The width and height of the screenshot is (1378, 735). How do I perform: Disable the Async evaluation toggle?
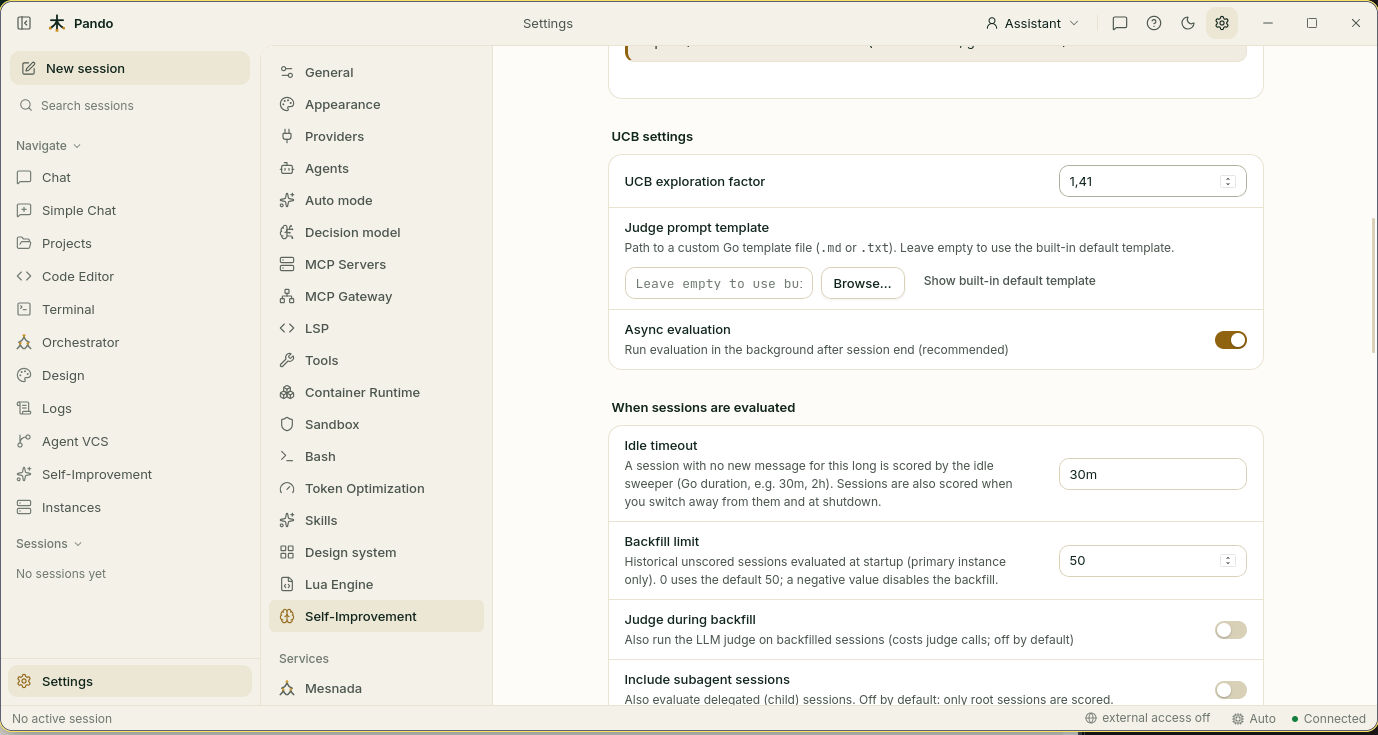[1231, 340]
